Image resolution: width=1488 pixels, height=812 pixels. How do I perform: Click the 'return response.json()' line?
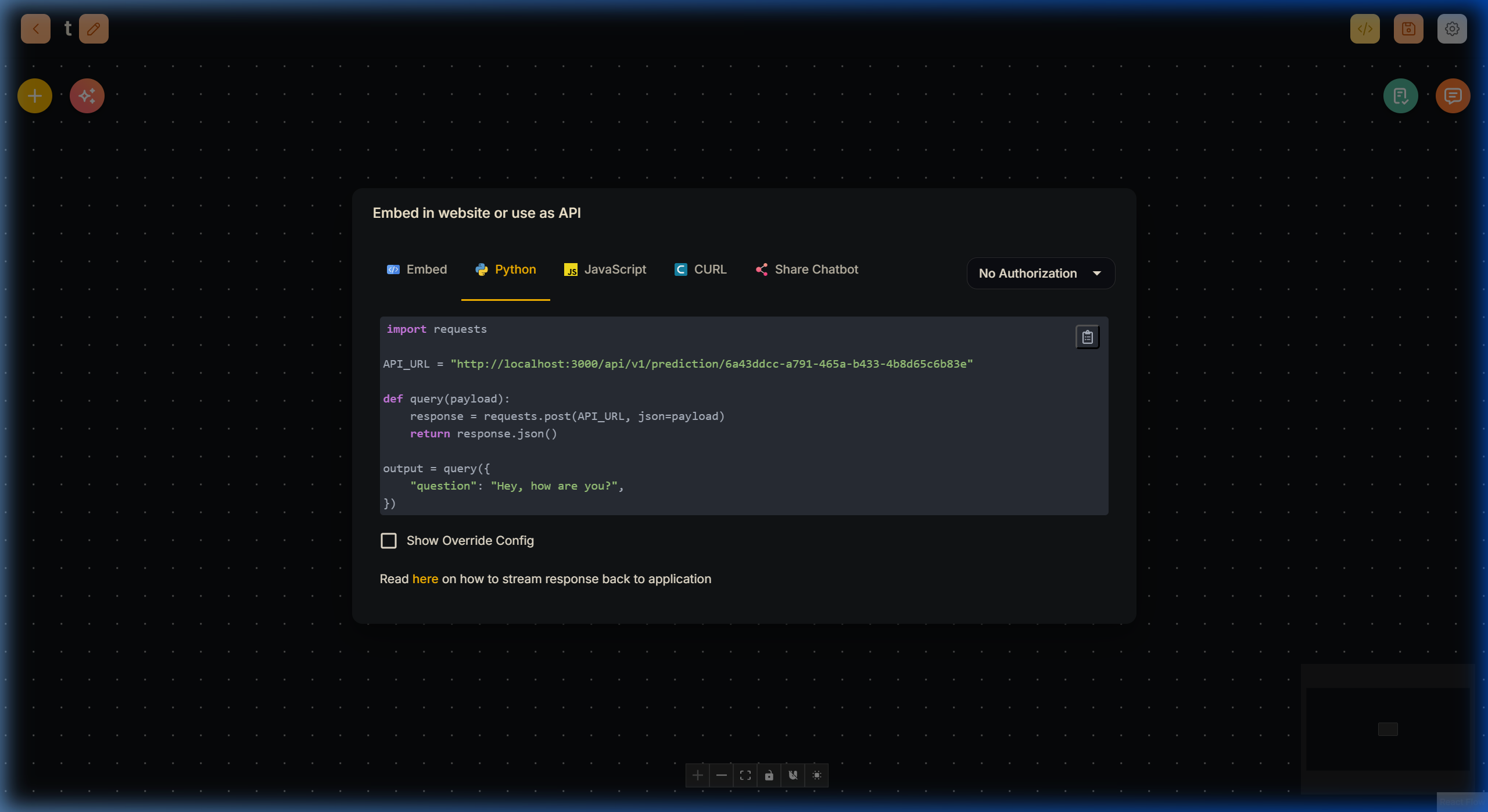483,434
